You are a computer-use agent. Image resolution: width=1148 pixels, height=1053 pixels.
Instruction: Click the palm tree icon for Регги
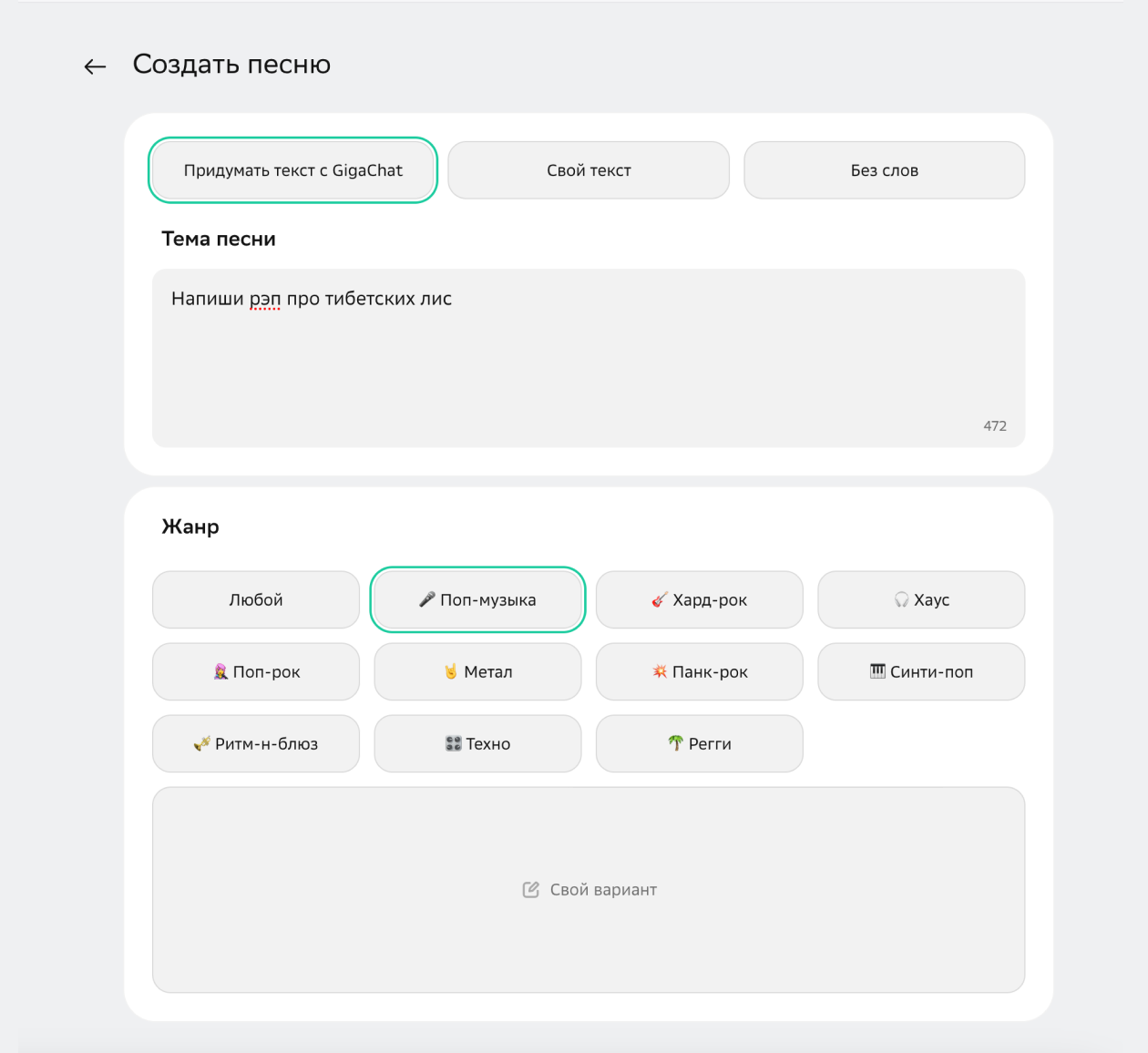tap(675, 743)
